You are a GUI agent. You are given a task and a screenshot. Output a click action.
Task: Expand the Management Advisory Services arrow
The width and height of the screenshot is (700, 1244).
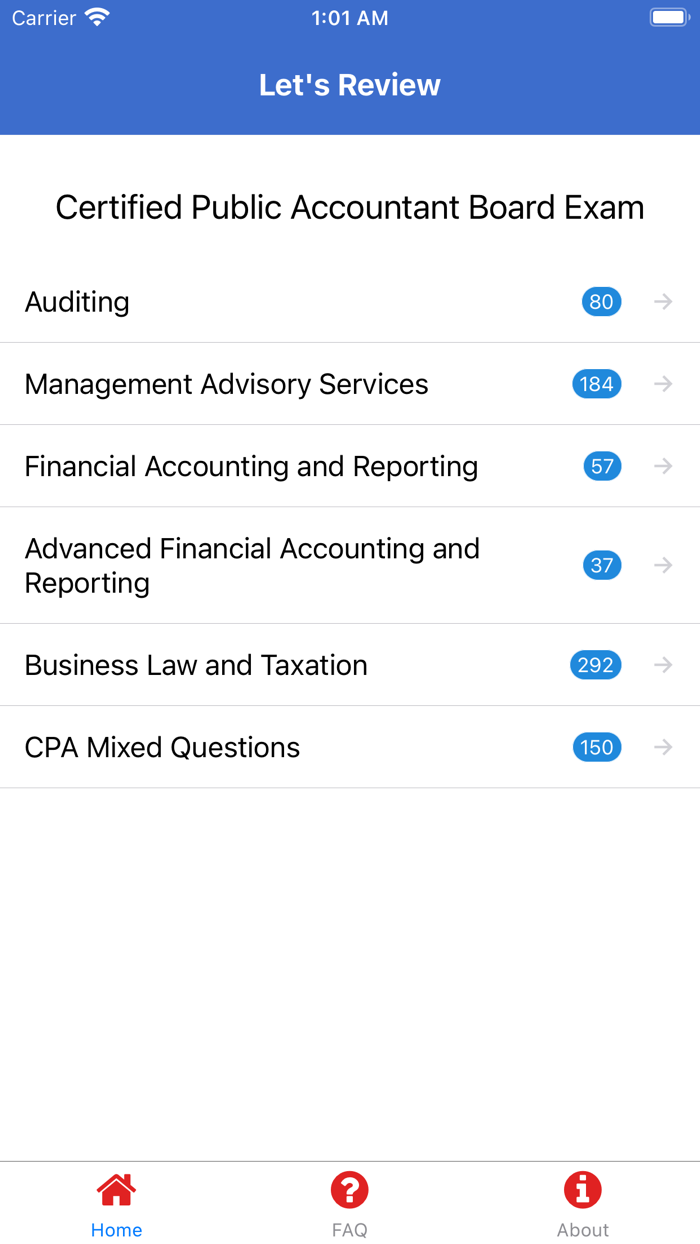pos(663,384)
